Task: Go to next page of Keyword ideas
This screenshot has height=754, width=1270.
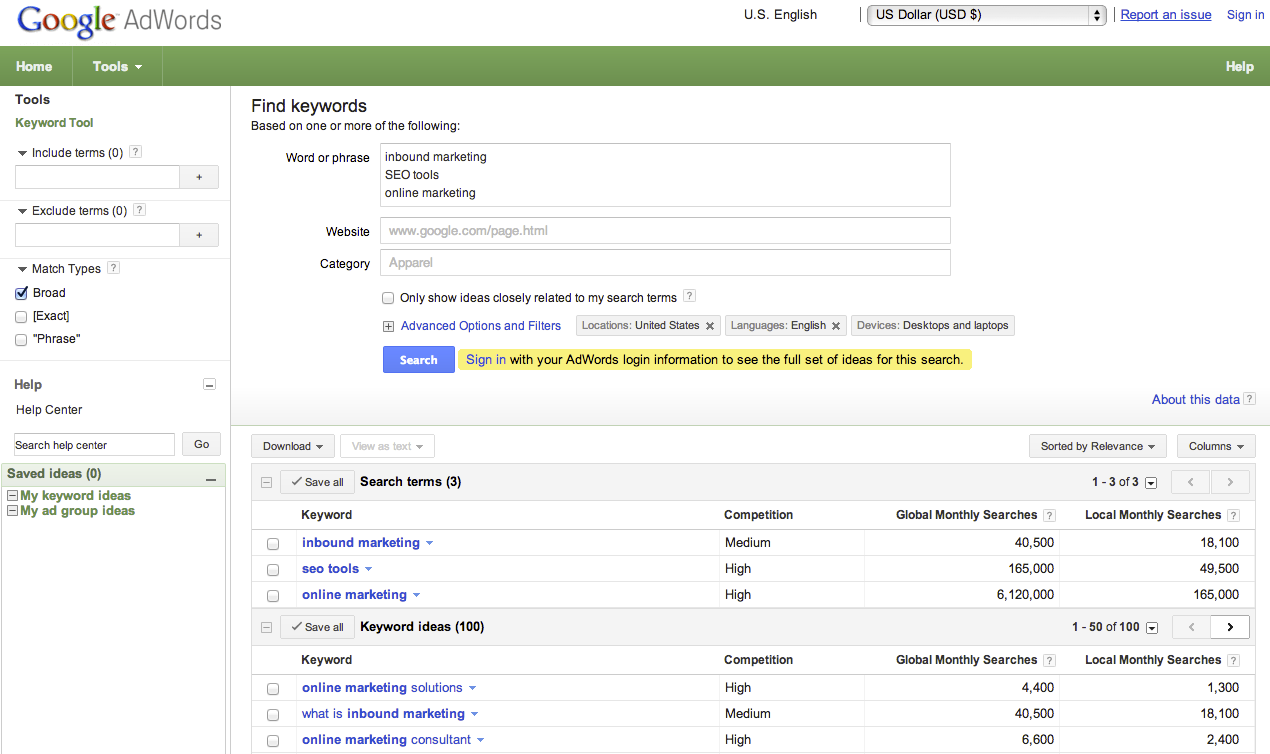Action: pos(1230,627)
